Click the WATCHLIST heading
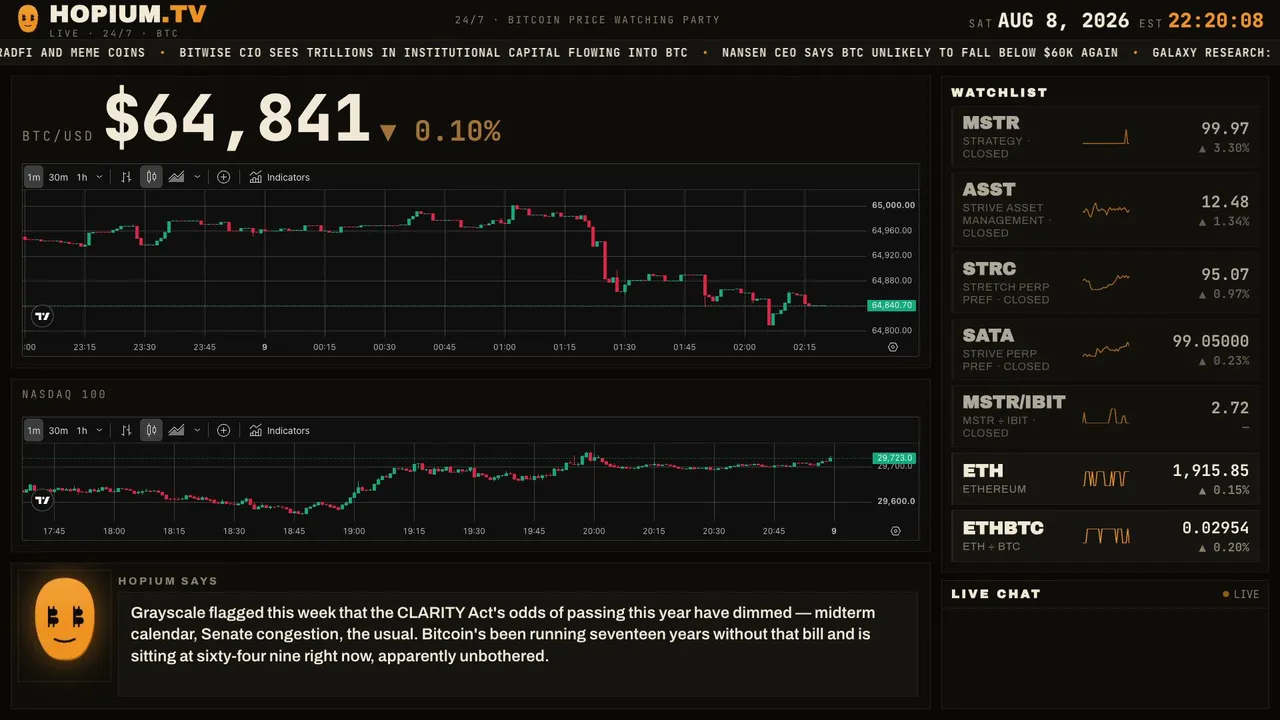Screen dimensions: 1280x720 click(999, 93)
